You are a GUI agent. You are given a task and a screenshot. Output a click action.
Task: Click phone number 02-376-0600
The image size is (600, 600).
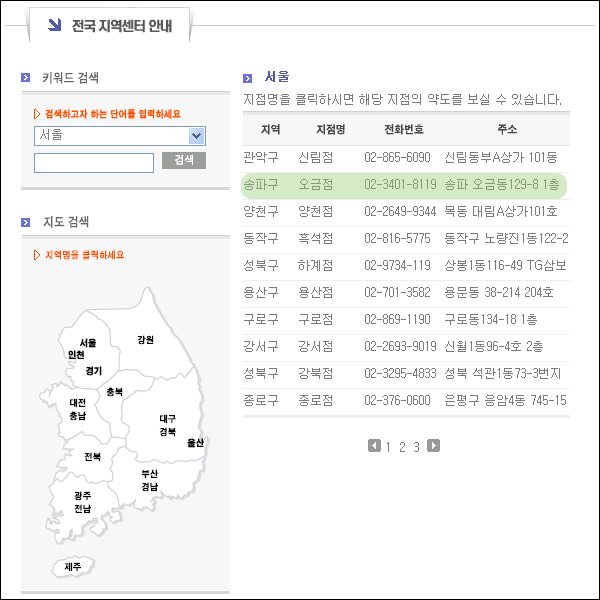pos(397,401)
